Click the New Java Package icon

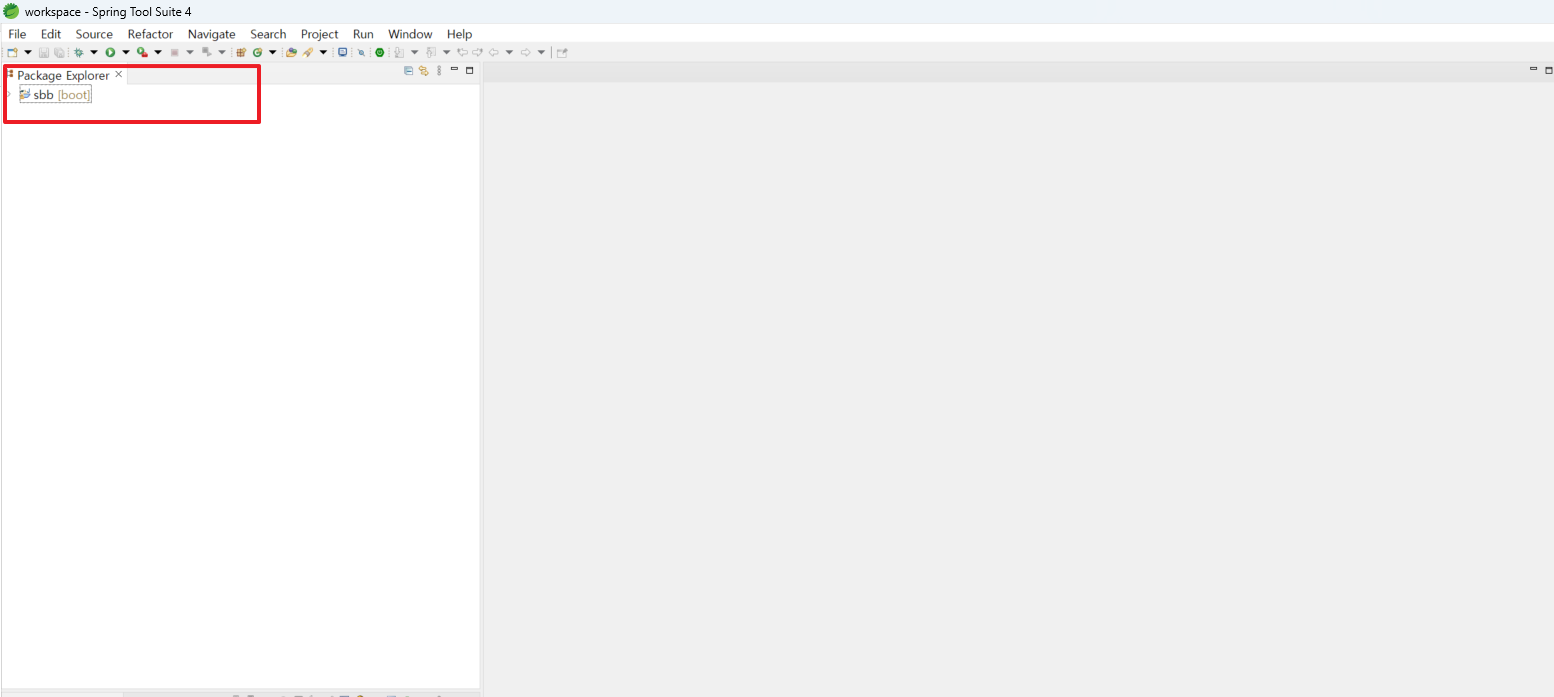[241, 52]
